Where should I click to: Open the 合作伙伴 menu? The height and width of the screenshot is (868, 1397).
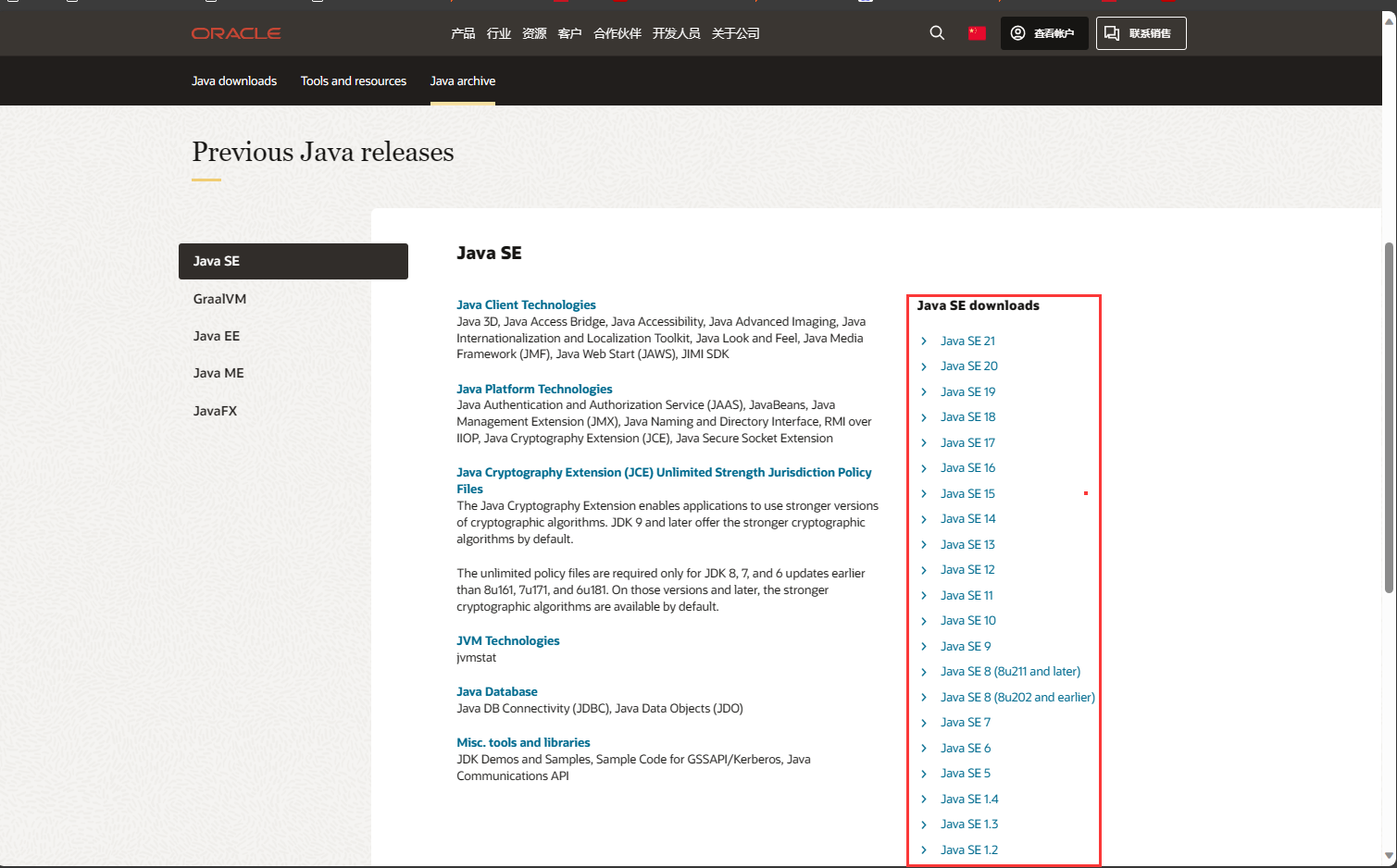[617, 33]
